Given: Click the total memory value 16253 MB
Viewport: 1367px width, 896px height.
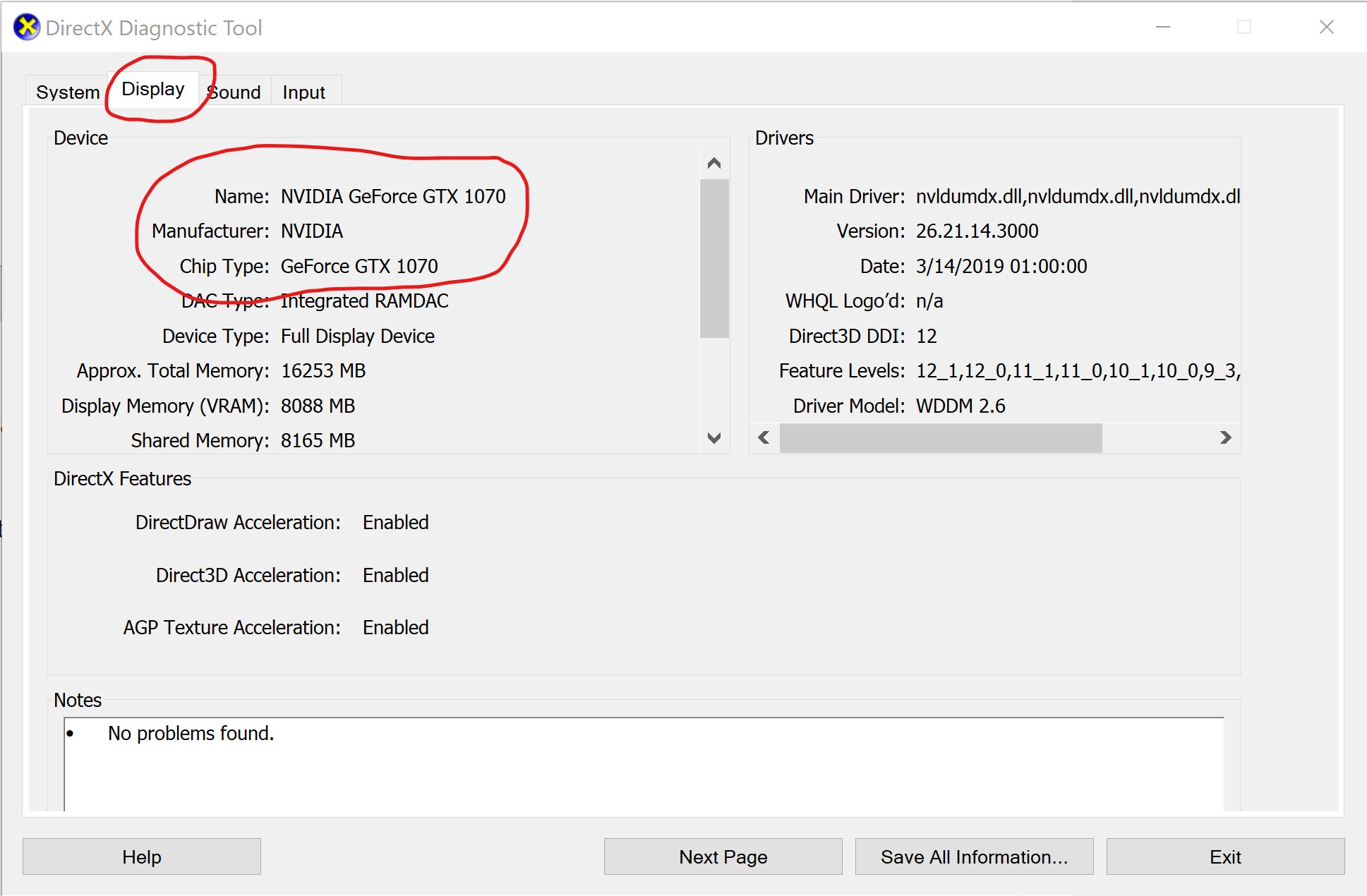Looking at the screenshot, I should 323,370.
